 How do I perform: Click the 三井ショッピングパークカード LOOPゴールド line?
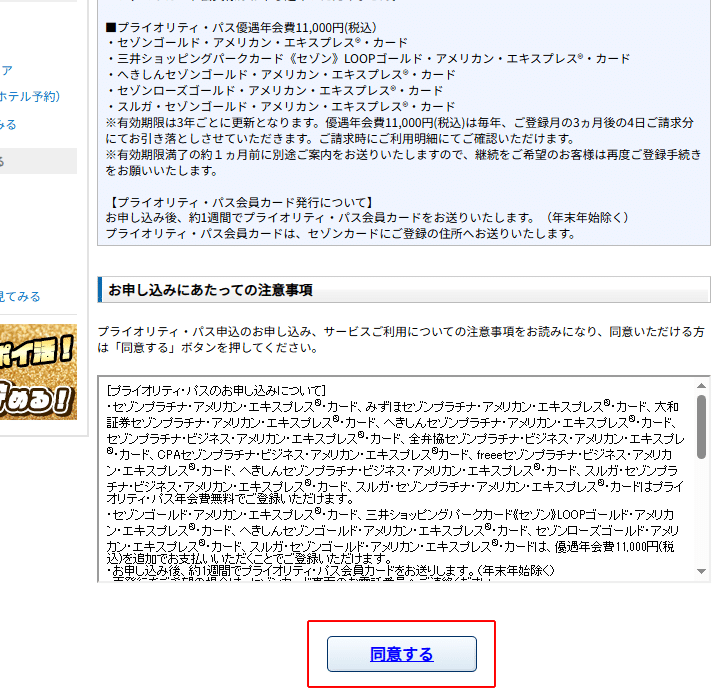(368, 59)
